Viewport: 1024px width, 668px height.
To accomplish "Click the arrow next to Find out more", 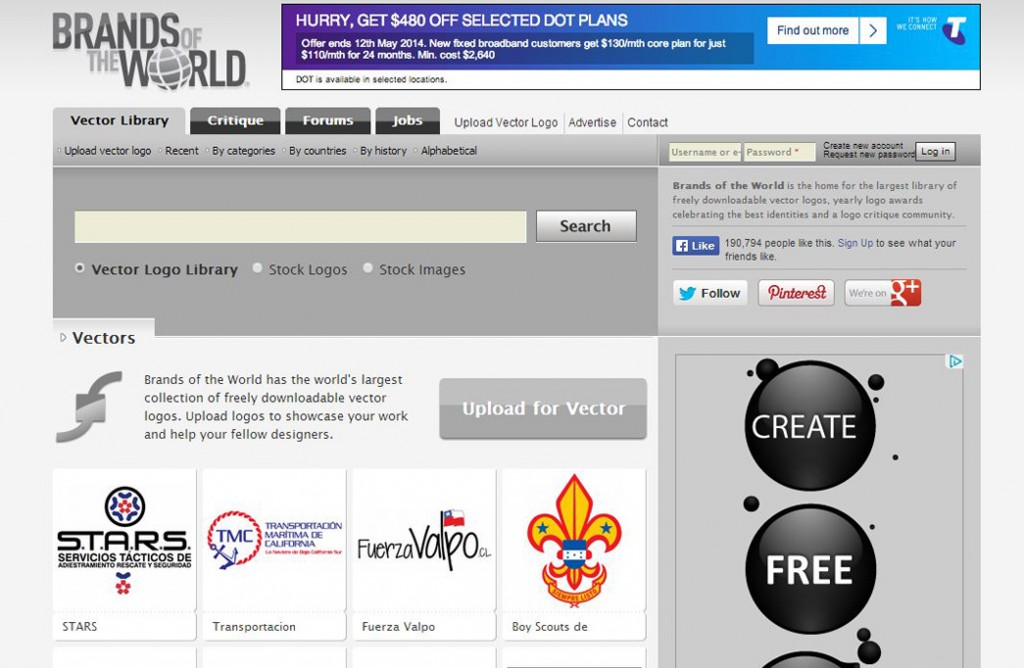I will coord(872,31).
